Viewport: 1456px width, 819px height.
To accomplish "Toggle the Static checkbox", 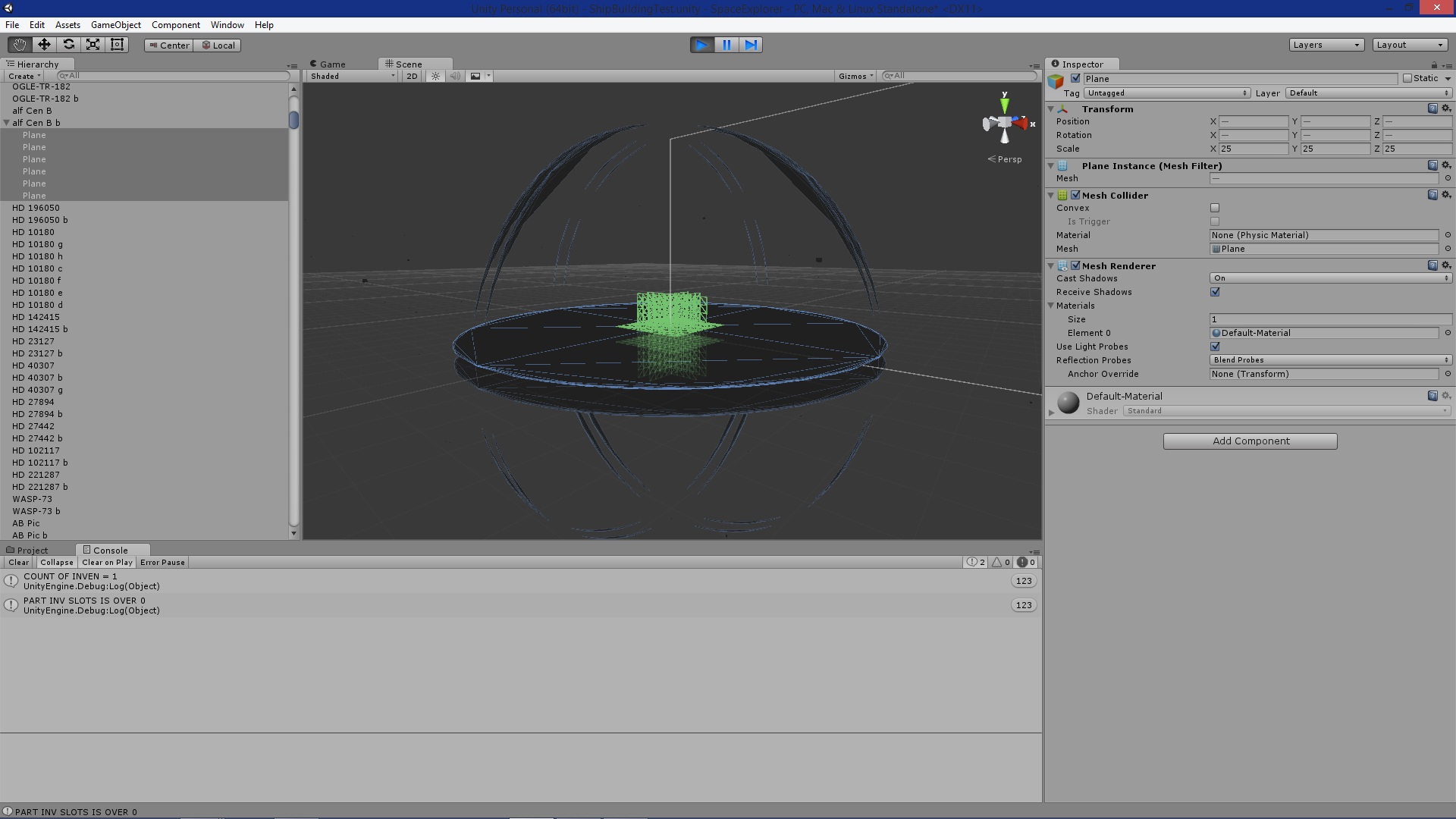I will click(1407, 78).
